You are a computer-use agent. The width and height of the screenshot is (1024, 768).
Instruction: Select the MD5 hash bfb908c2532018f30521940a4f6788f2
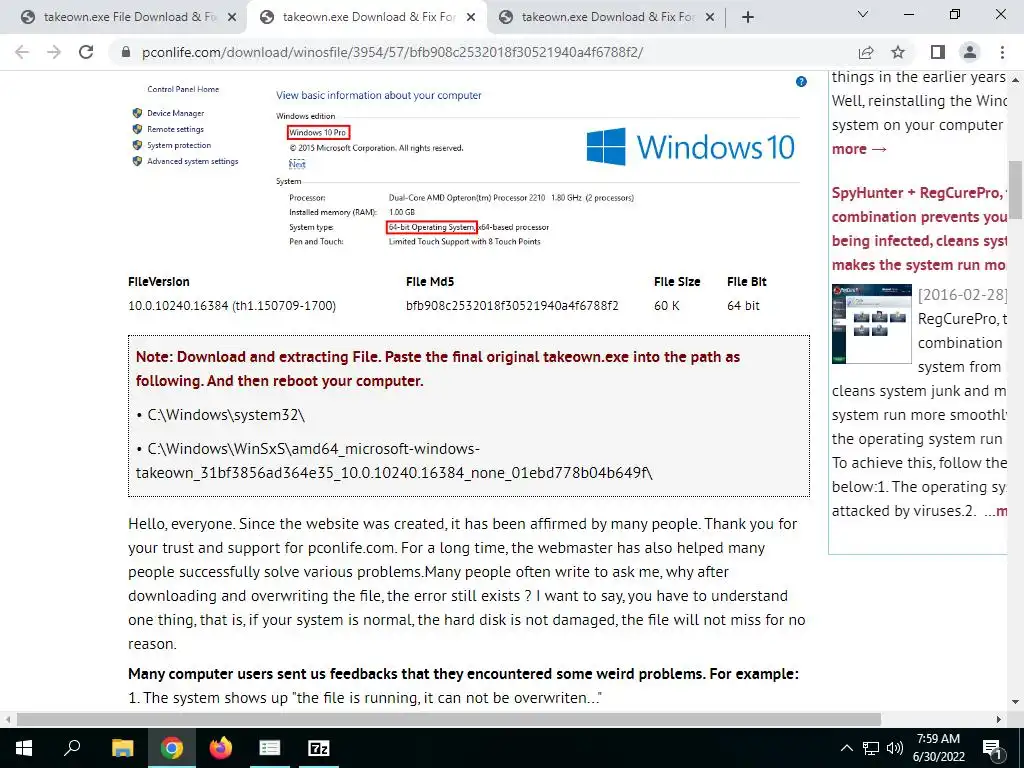pyautogui.click(x=512, y=306)
